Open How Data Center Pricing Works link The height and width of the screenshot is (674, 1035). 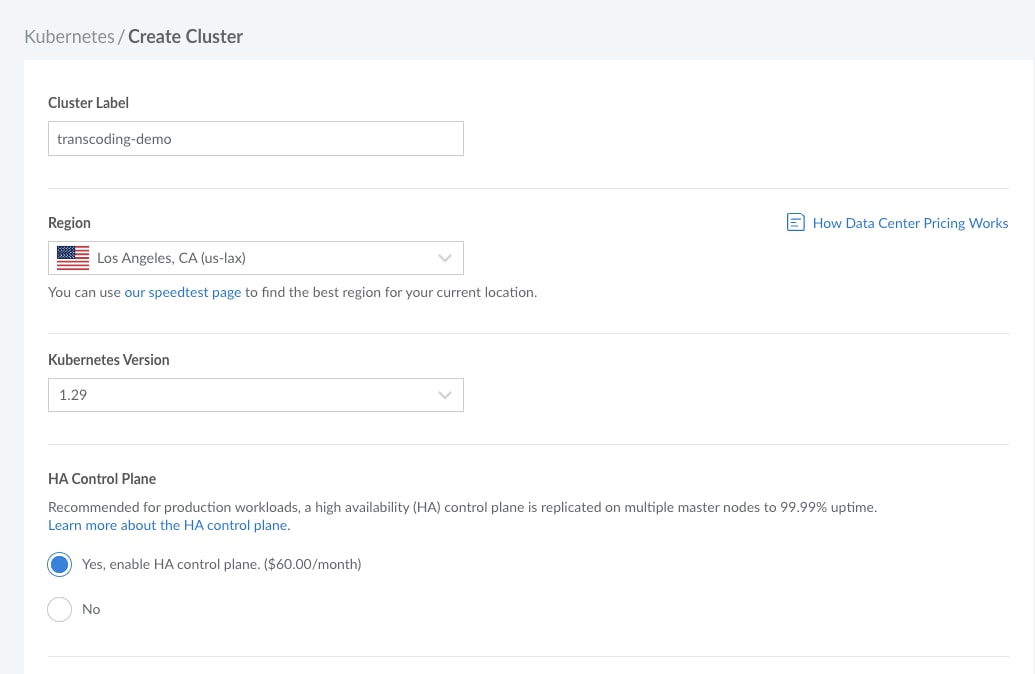pos(910,223)
